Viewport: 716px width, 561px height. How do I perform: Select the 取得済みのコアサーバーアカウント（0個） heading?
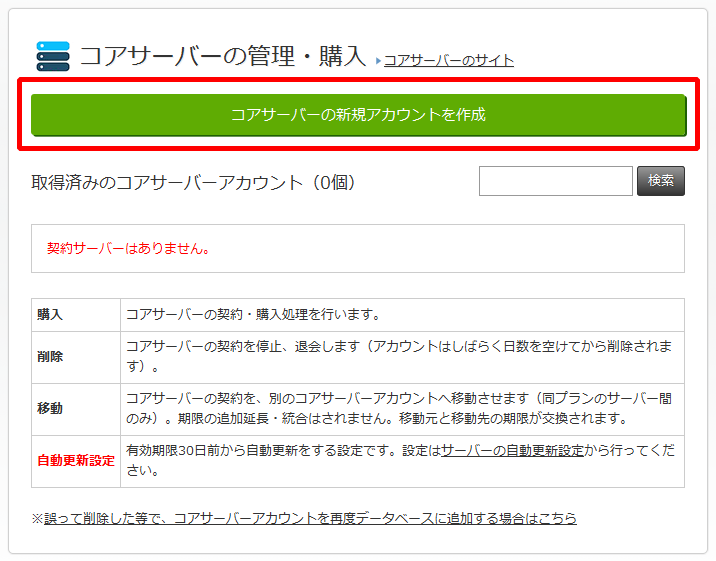194,183
